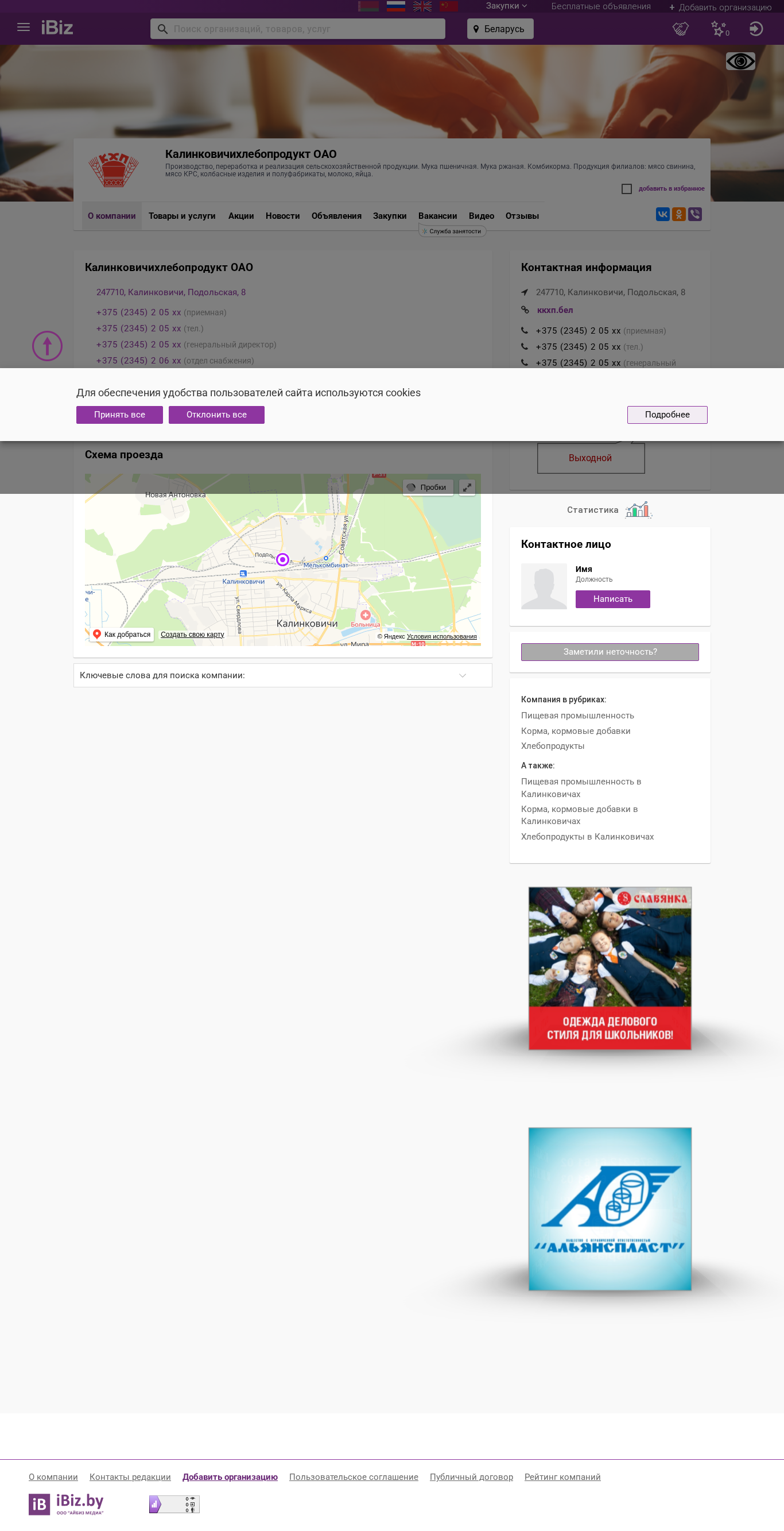Select the Chinese flag language
This screenshot has height=1531, width=784.
click(x=448, y=6)
